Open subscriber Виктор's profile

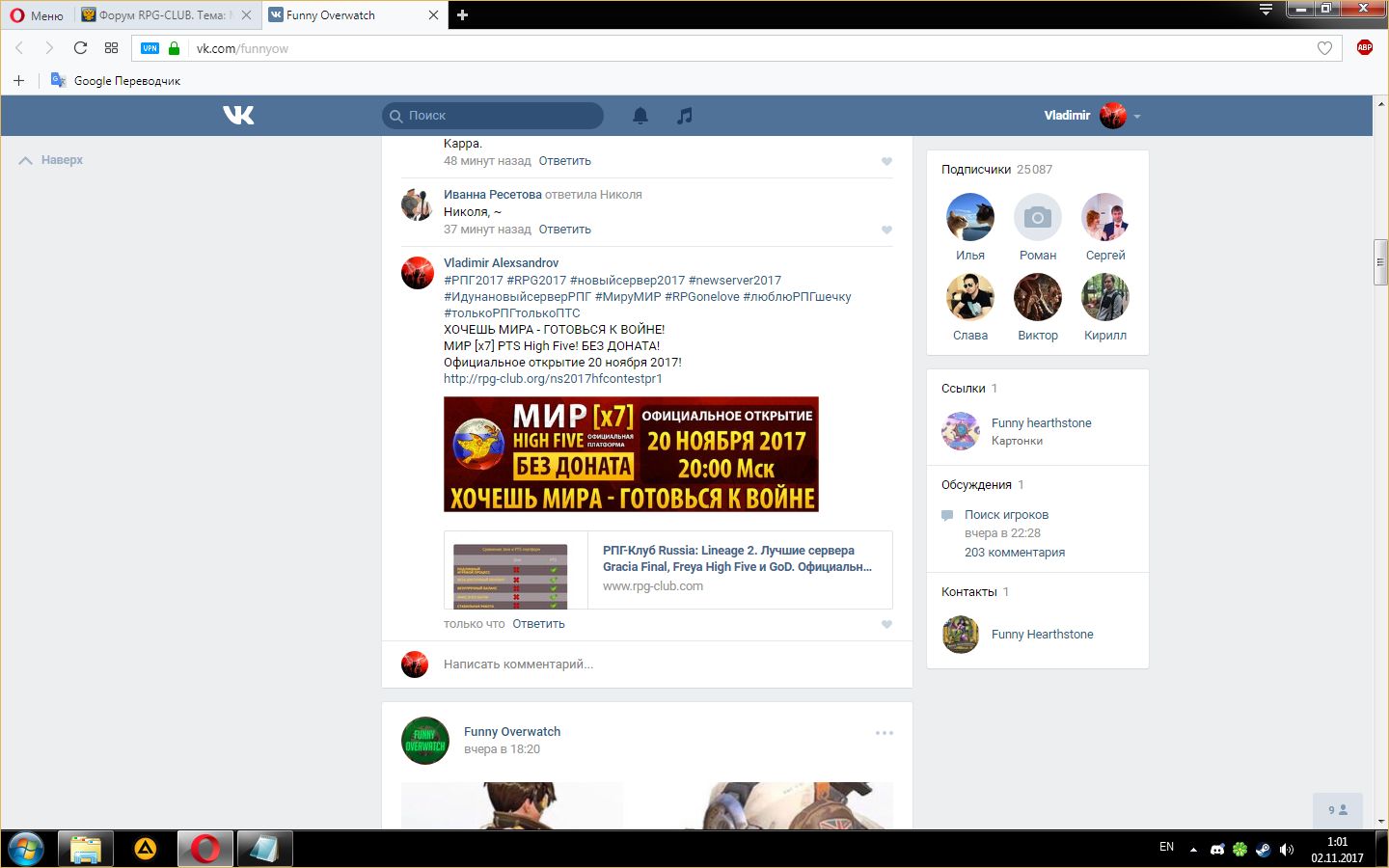click(x=1038, y=297)
